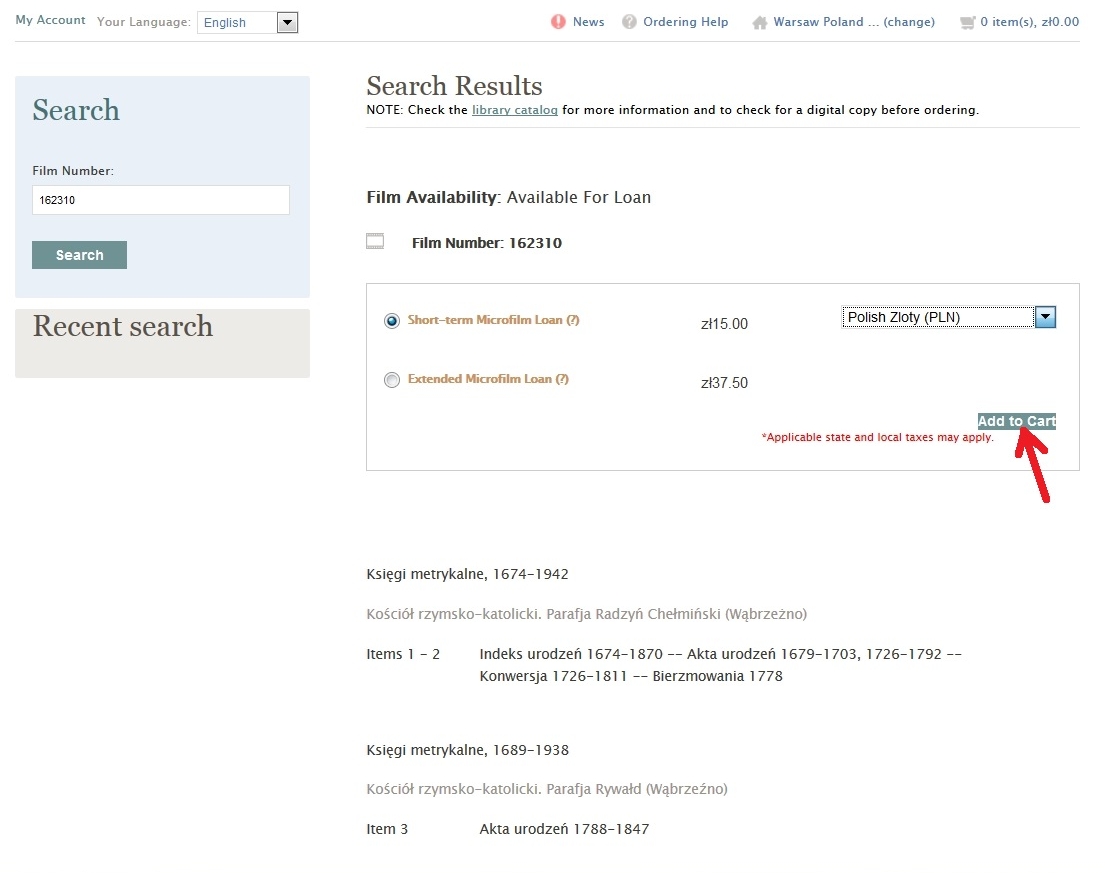Viewport: 1105px width, 873px height.
Task: Click the Add to Cart button
Action: click(x=1016, y=421)
